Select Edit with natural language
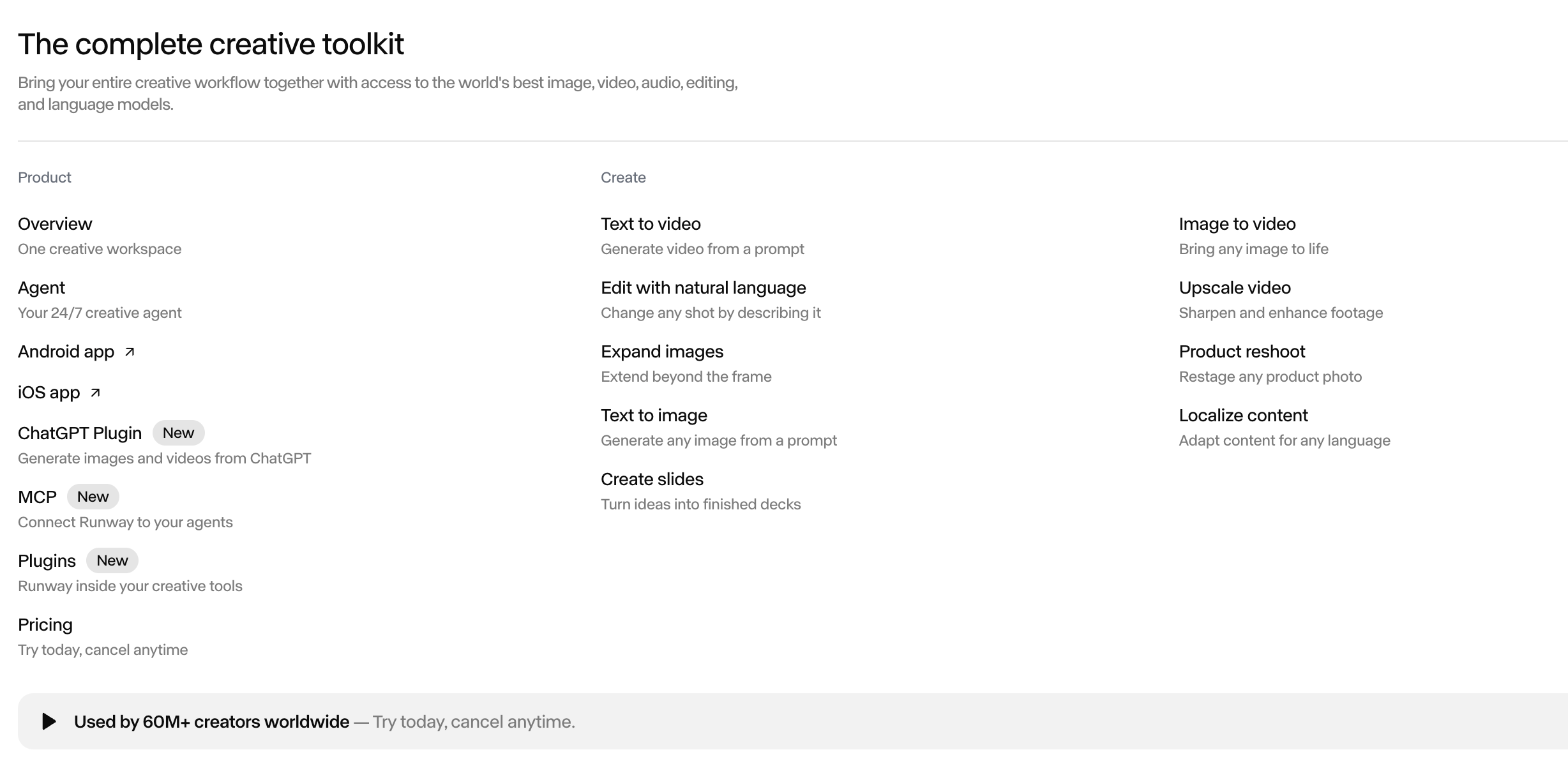The height and width of the screenshot is (766, 1568). pos(704,288)
